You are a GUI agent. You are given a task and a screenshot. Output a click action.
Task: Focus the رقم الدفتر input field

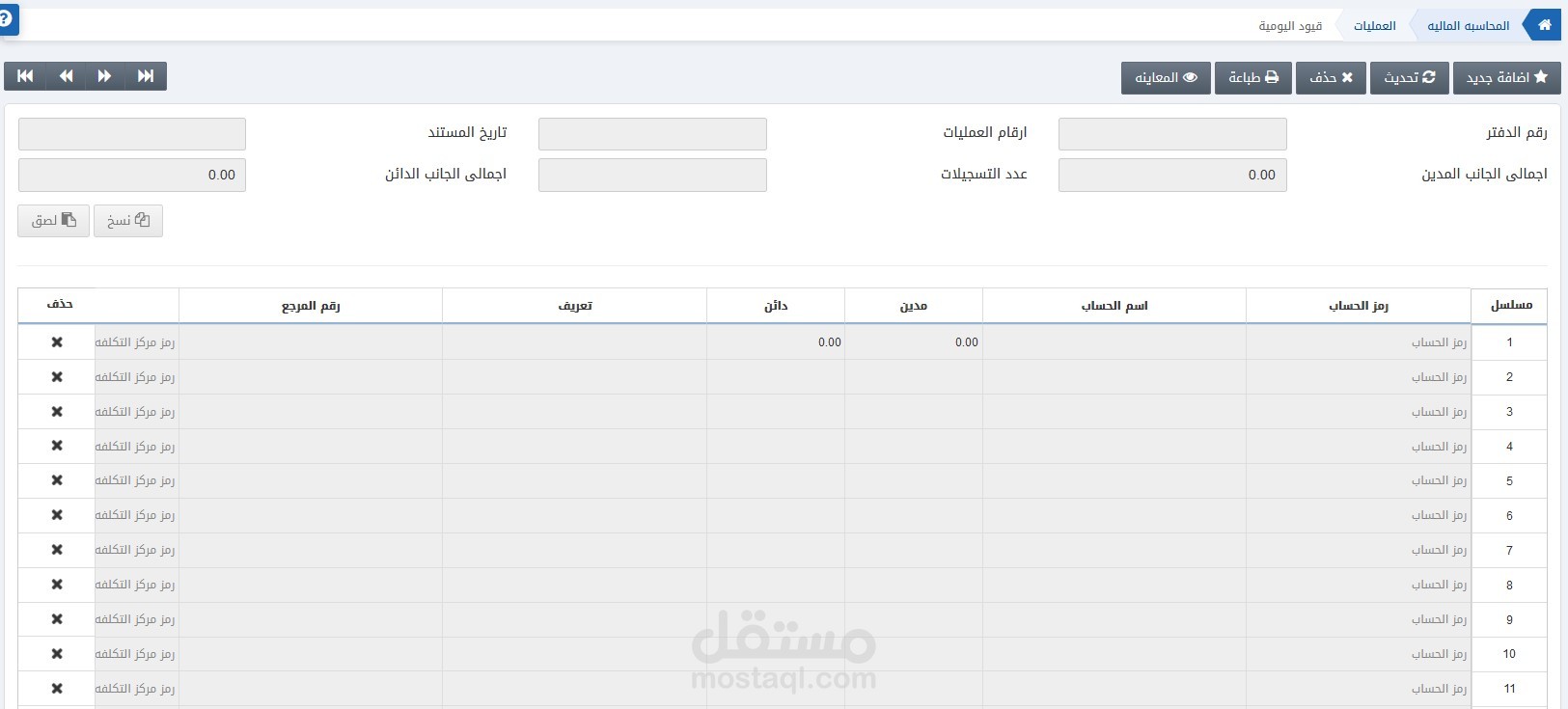[x=1172, y=134]
